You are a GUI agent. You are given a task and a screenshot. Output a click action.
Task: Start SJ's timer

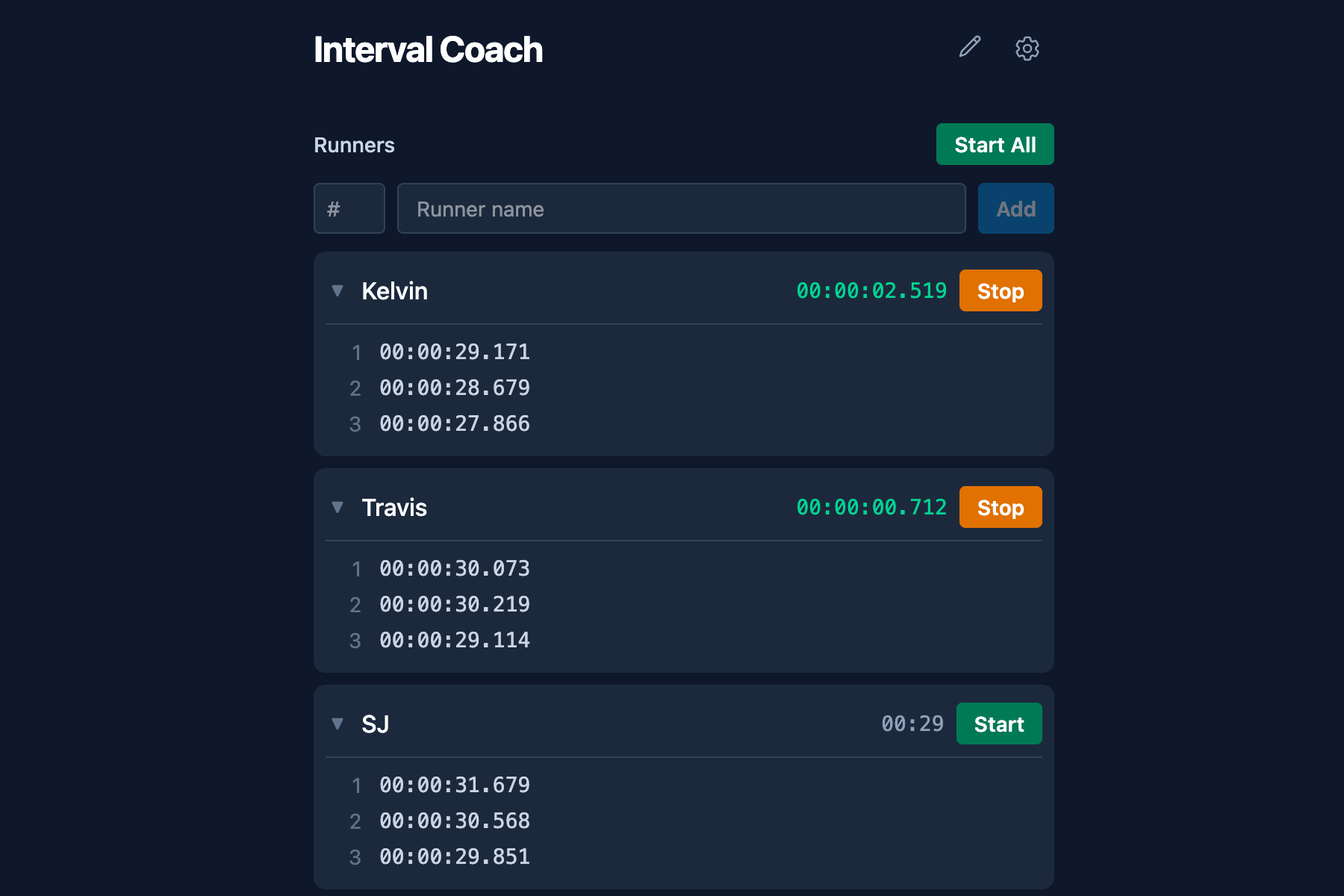pos(999,724)
